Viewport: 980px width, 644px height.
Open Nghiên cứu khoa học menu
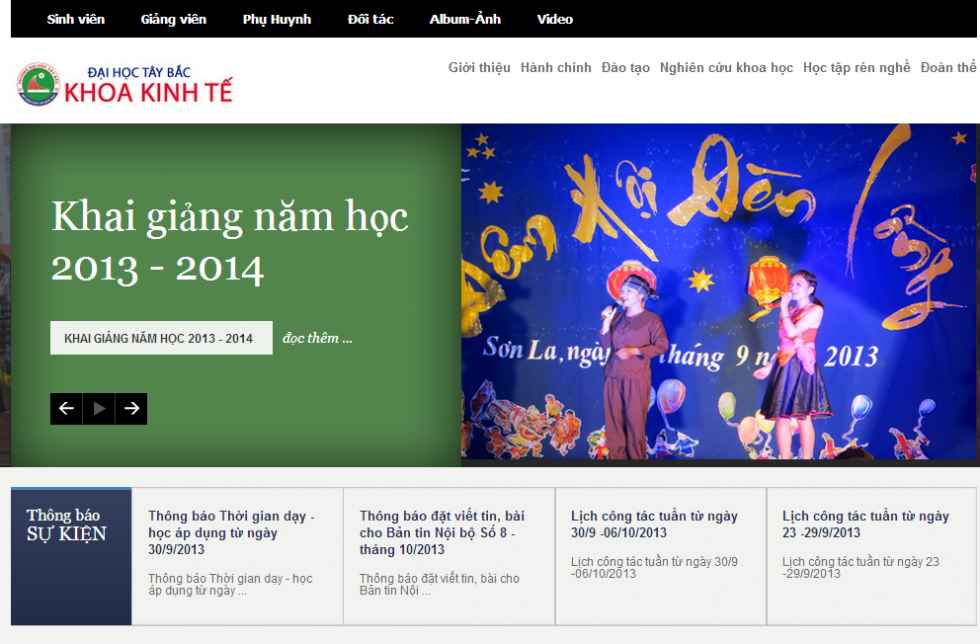pos(726,68)
